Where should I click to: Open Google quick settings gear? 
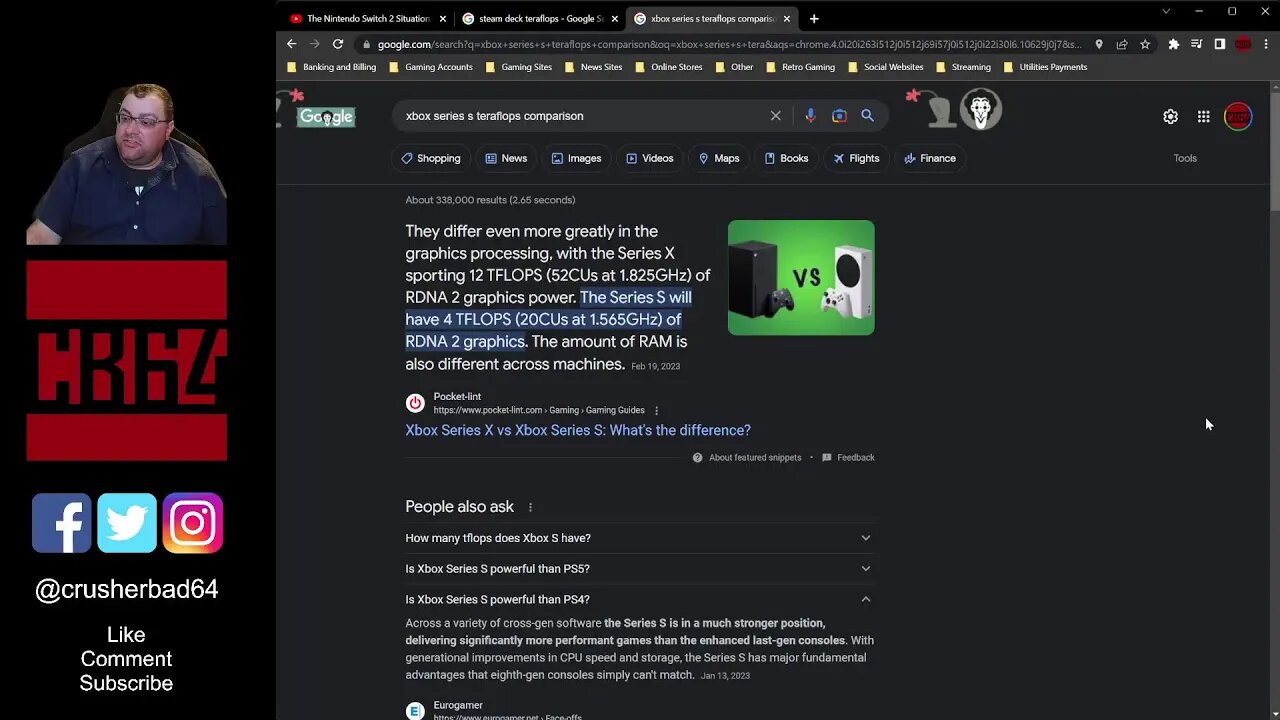click(x=1170, y=117)
